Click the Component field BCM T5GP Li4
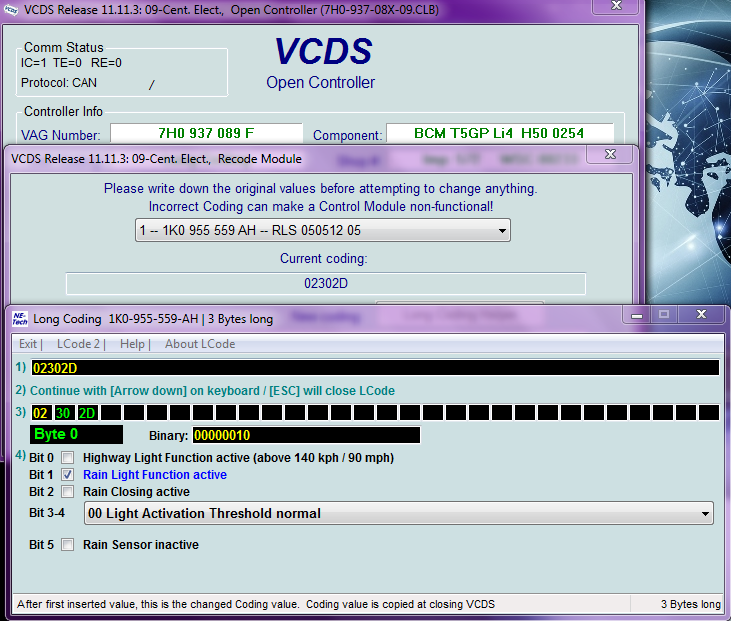The image size is (731, 621). (500, 133)
